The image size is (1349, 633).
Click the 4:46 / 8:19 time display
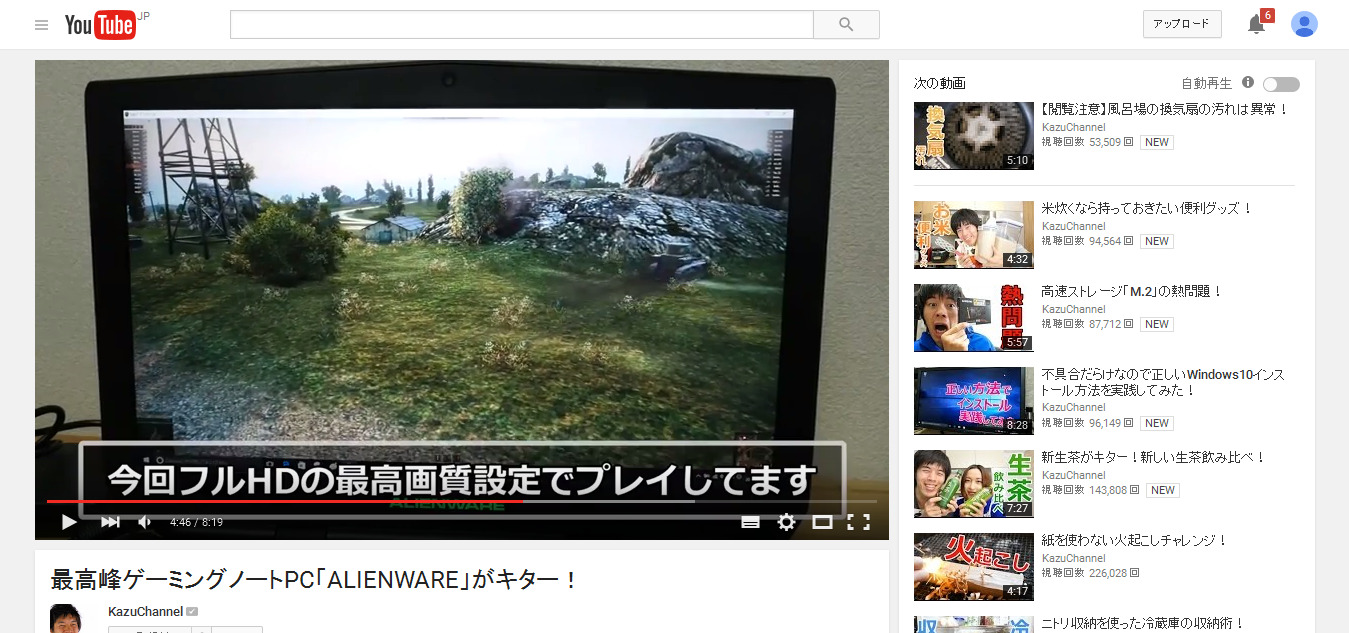[196, 522]
